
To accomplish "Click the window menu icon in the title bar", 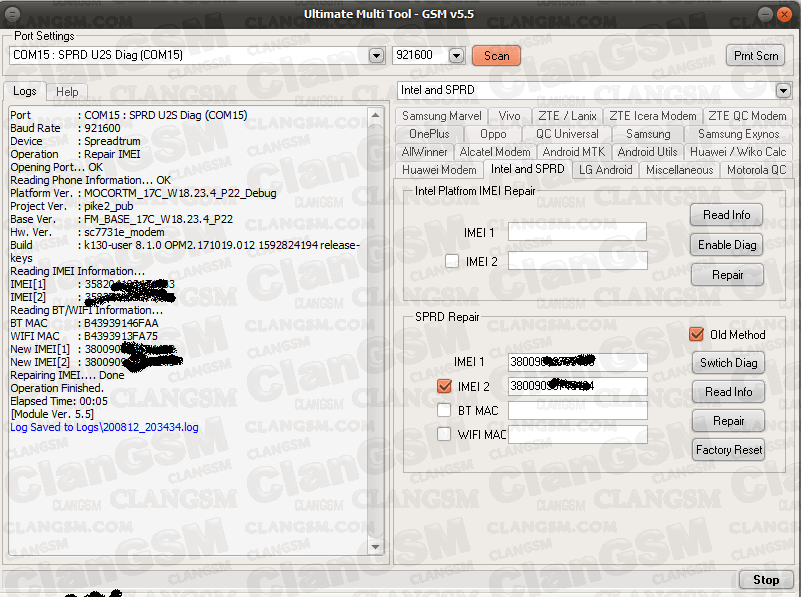I will (12, 14).
